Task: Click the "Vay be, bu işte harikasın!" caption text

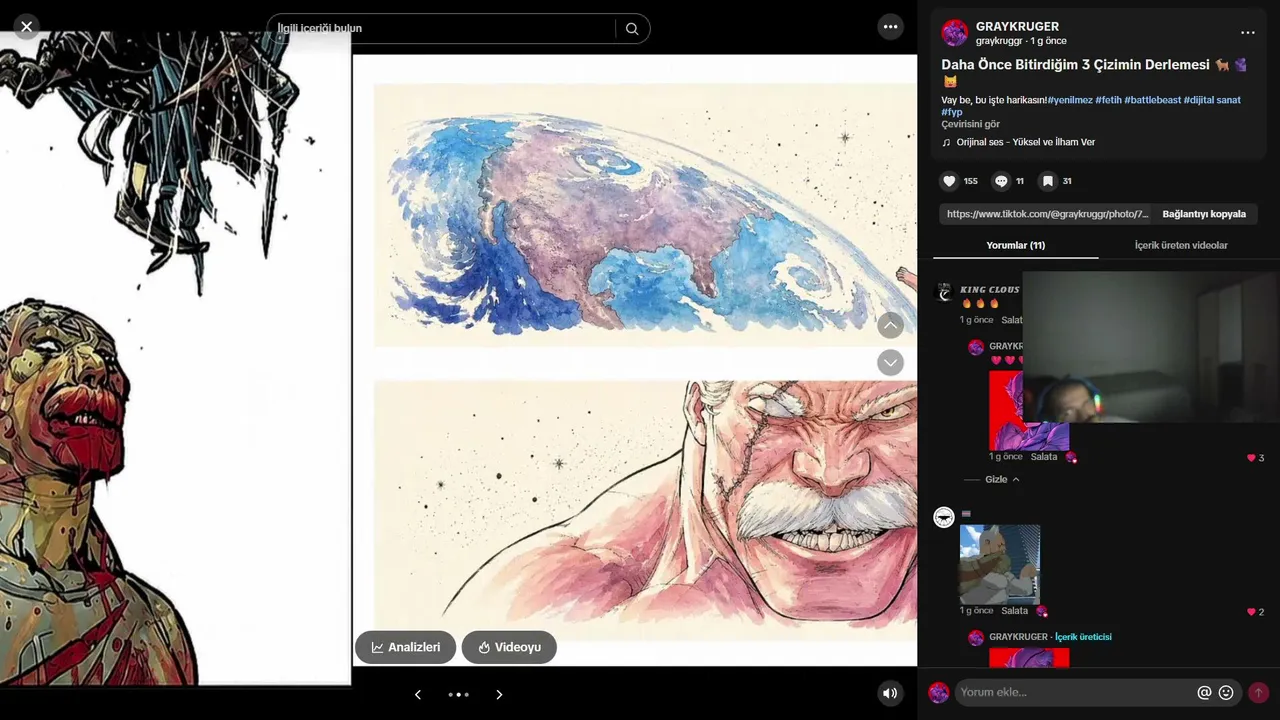Action: point(994,100)
